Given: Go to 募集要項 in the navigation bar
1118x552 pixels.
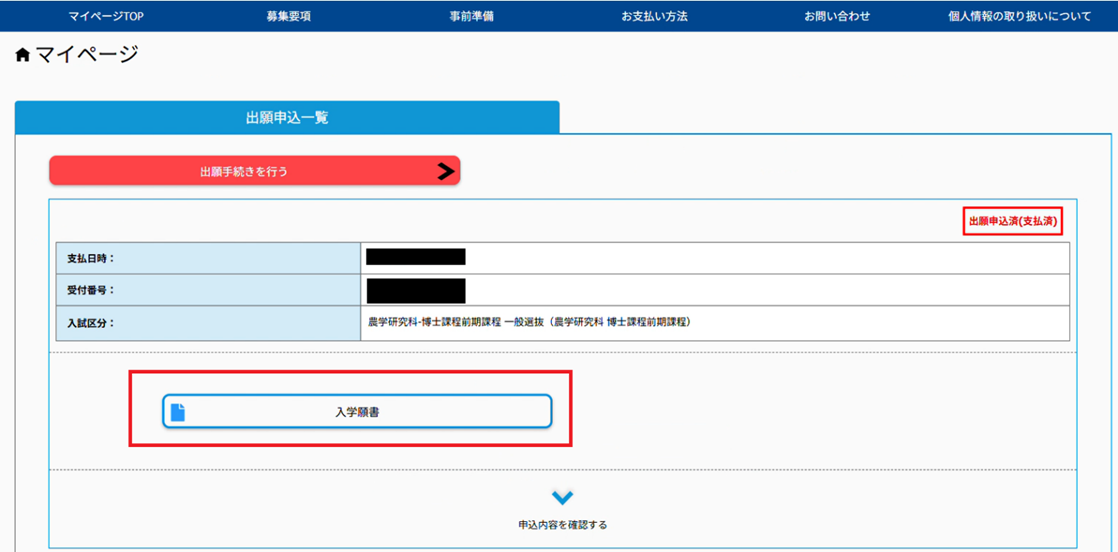Looking at the screenshot, I should [289, 16].
